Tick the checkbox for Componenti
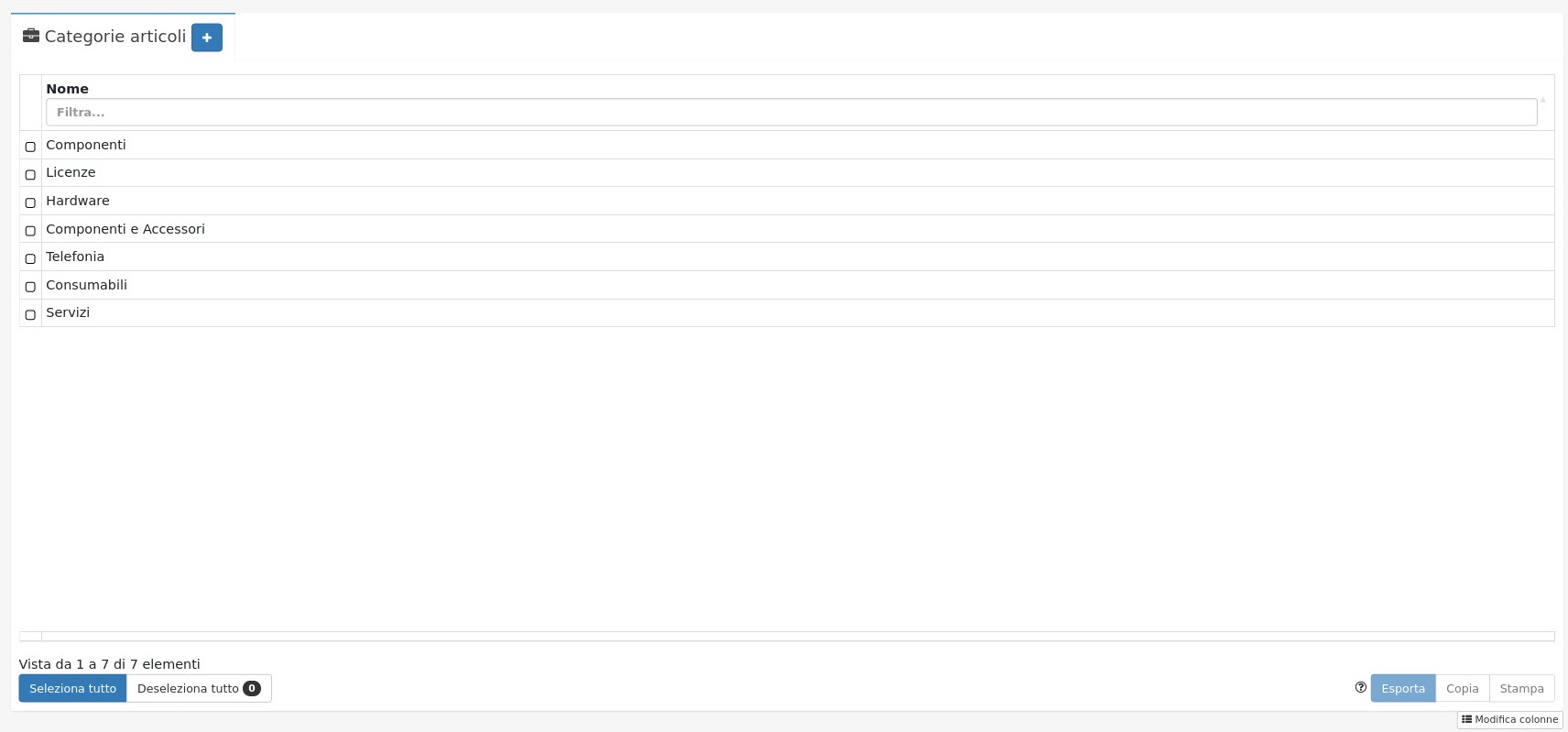Viewport: 1568px width, 732px height. (30, 147)
